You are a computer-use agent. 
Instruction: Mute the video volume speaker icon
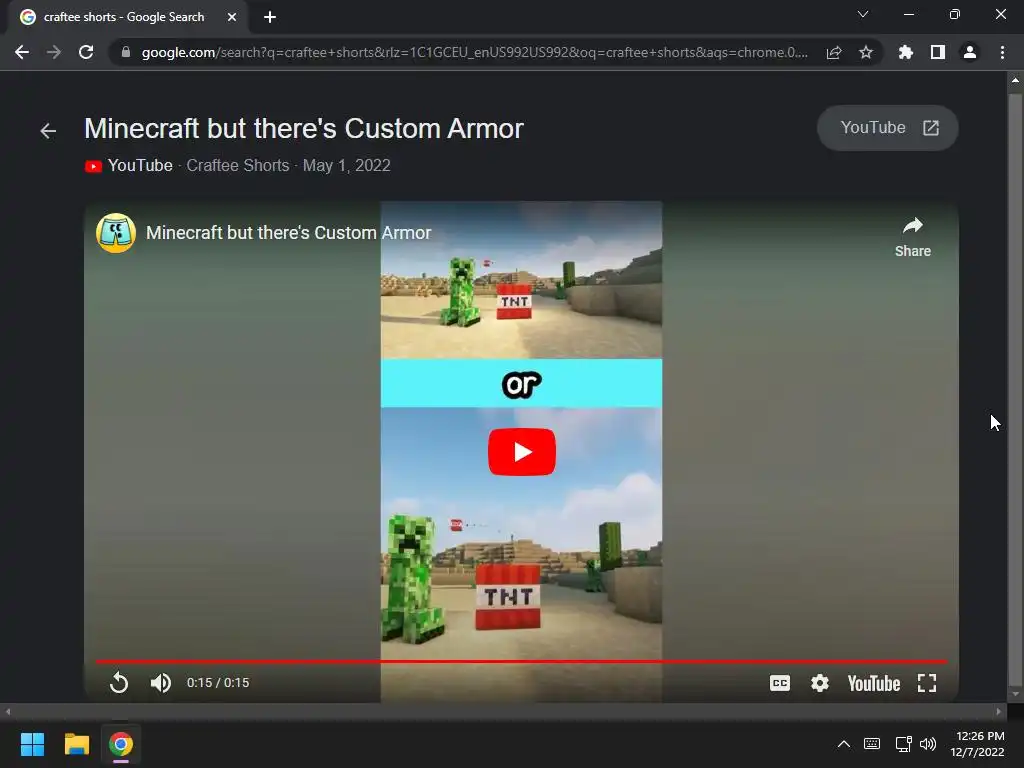161,682
